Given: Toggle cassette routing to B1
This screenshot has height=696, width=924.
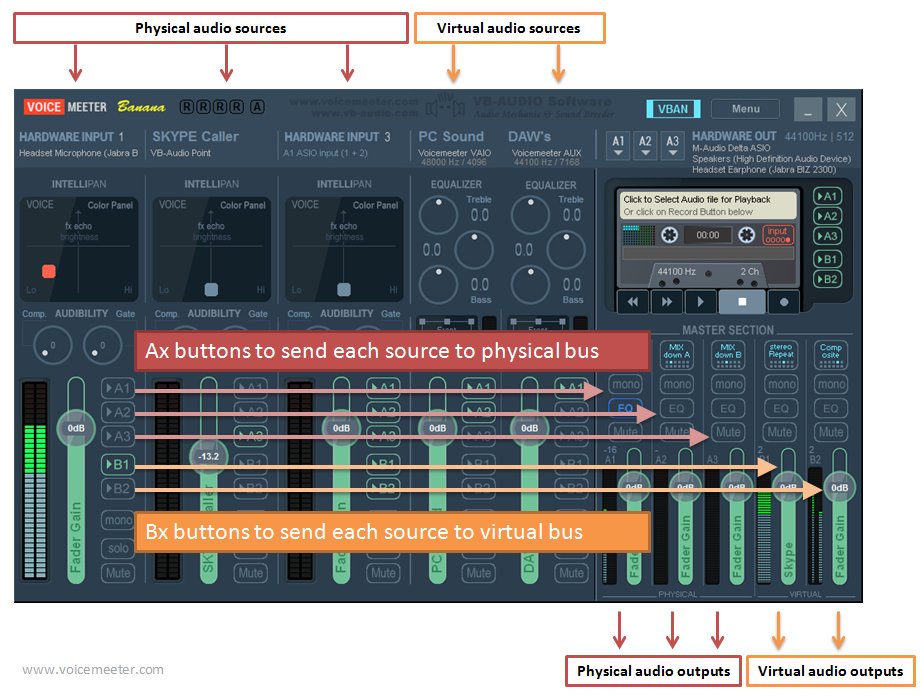Looking at the screenshot, I should [827, 259].
